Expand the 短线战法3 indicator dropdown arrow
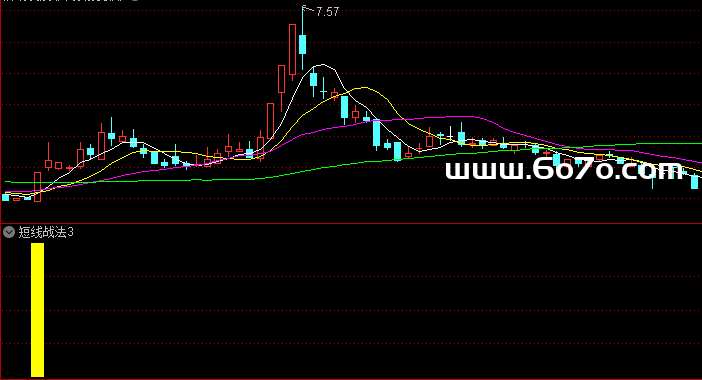This screenshot has height=380, width=702. coord(9,232)
